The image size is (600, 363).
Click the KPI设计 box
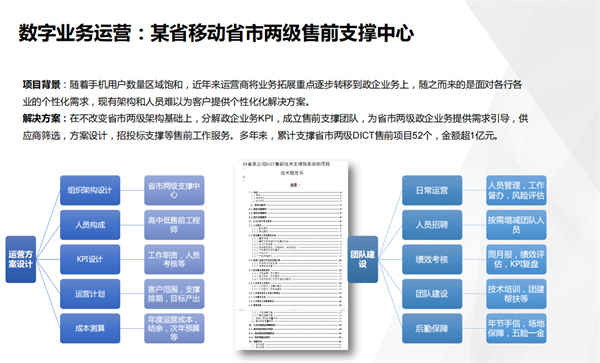point(90,259)
